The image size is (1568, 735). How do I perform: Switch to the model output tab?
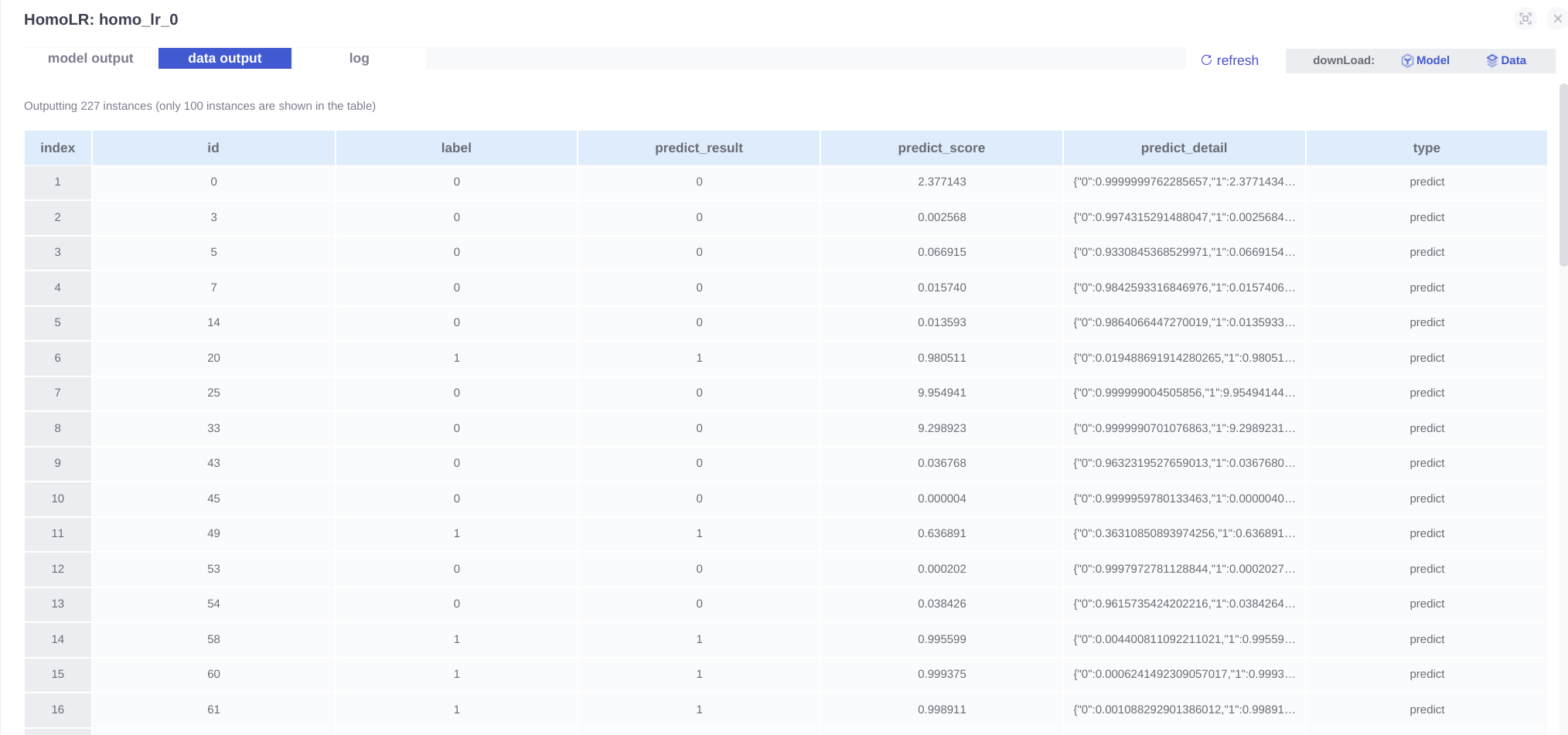[x=90, y=58]
